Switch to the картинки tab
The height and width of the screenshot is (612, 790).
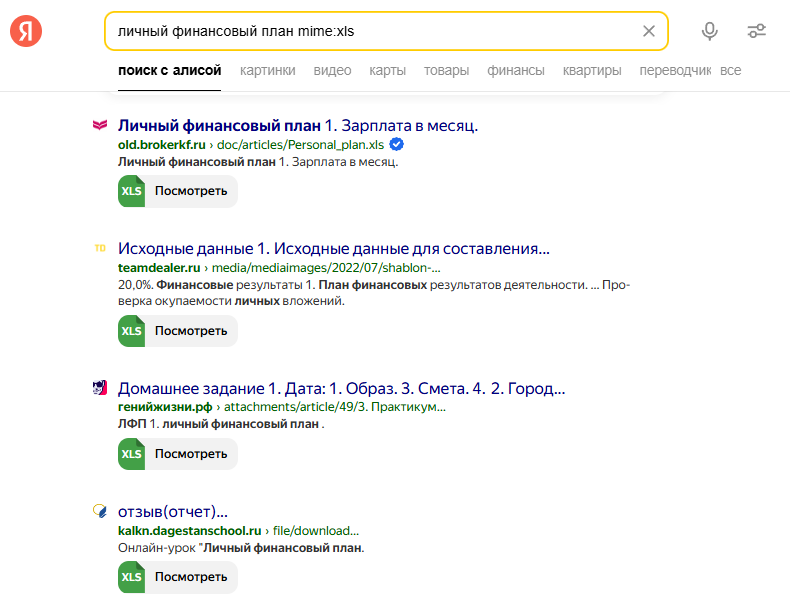(x=268, y=71)
